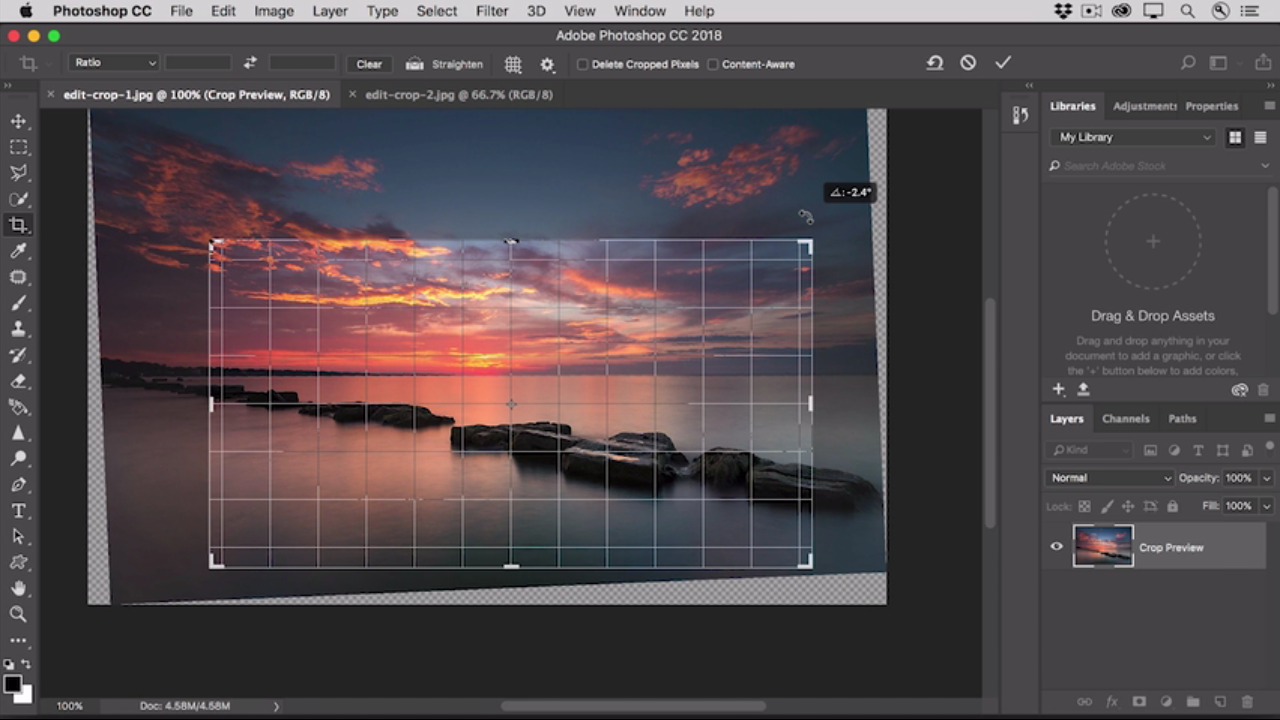Cancel the current crop operation
This screenshot has height=720, width=1280.
pyautogui.click(x=968, y=63)
